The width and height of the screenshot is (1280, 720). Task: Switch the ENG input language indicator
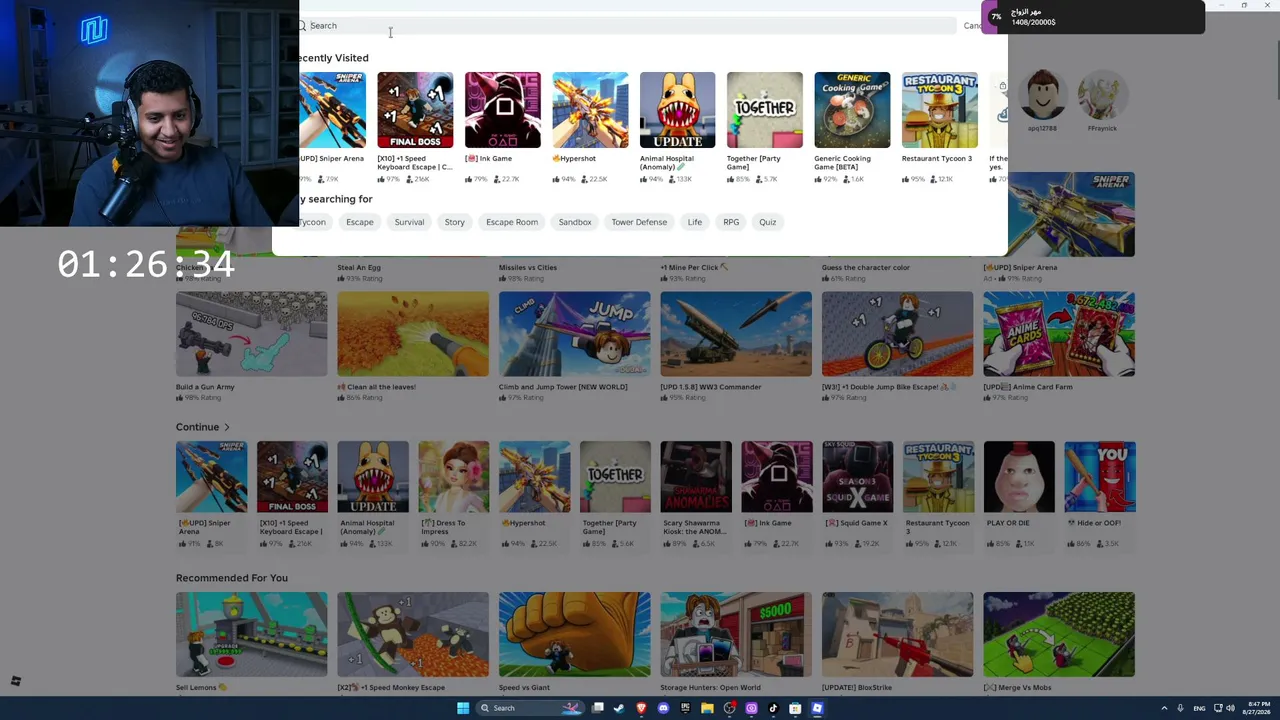1199,708
